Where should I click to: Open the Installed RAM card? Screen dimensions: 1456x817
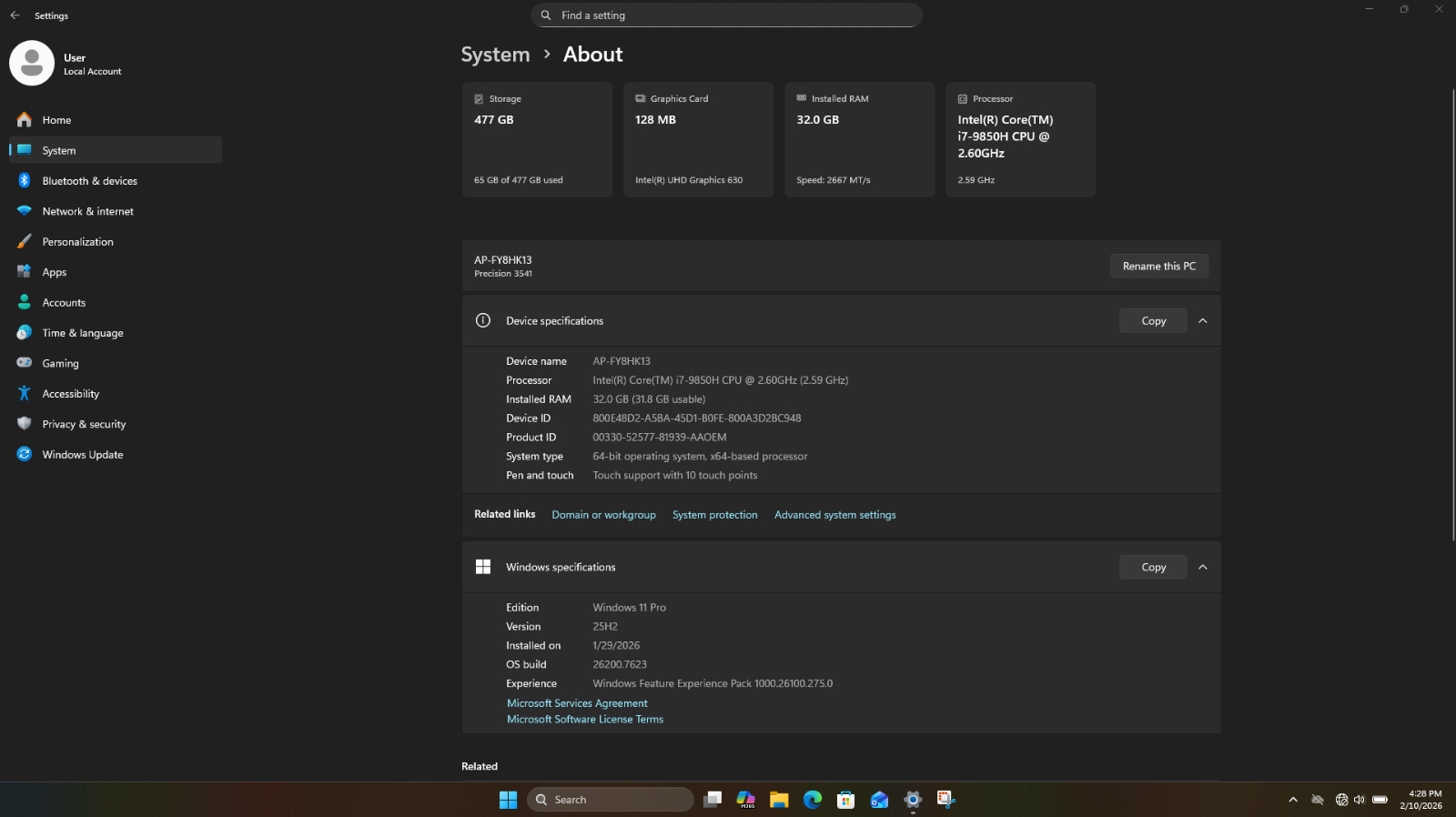point(859,140)
